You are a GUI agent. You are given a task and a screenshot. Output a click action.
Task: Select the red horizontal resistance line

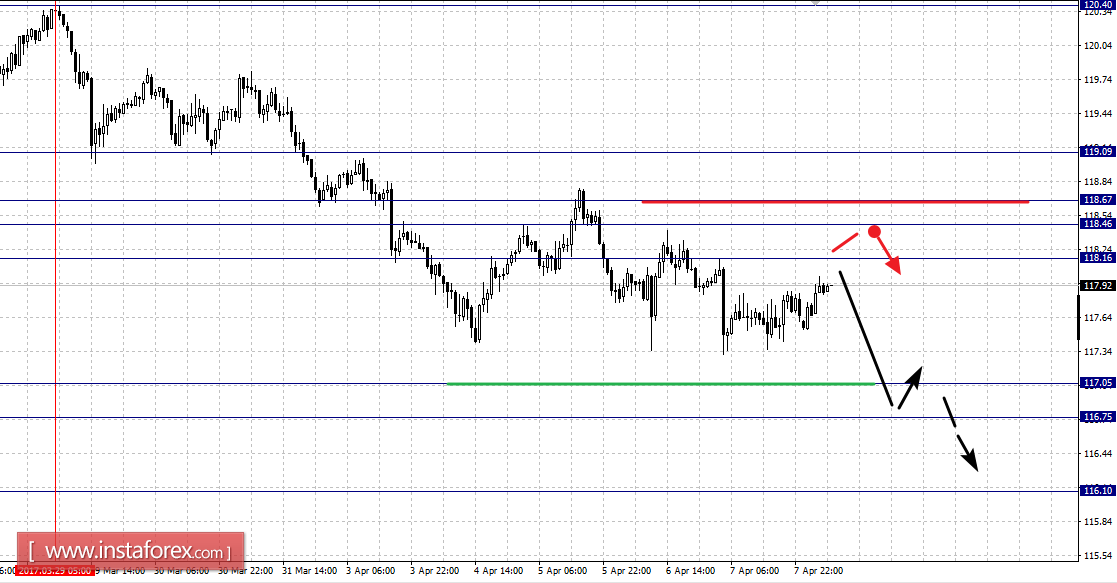pyautogui.click(x=835, y=202)
